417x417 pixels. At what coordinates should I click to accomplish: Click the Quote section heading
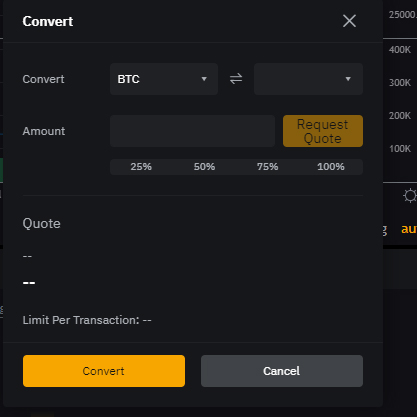(x=42, y=223)
